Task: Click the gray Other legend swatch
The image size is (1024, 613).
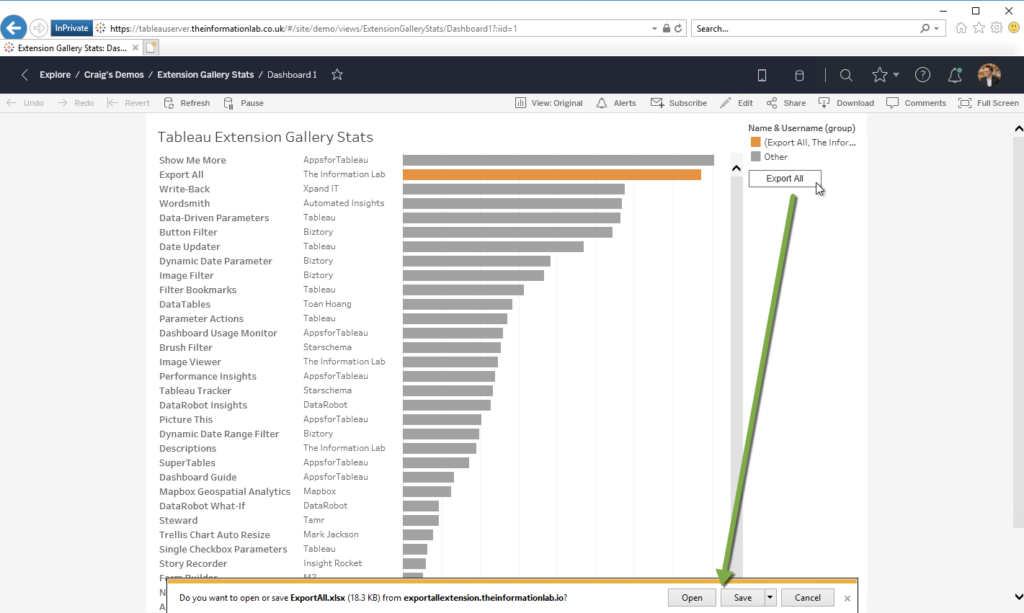Action: tap(756, 157)
